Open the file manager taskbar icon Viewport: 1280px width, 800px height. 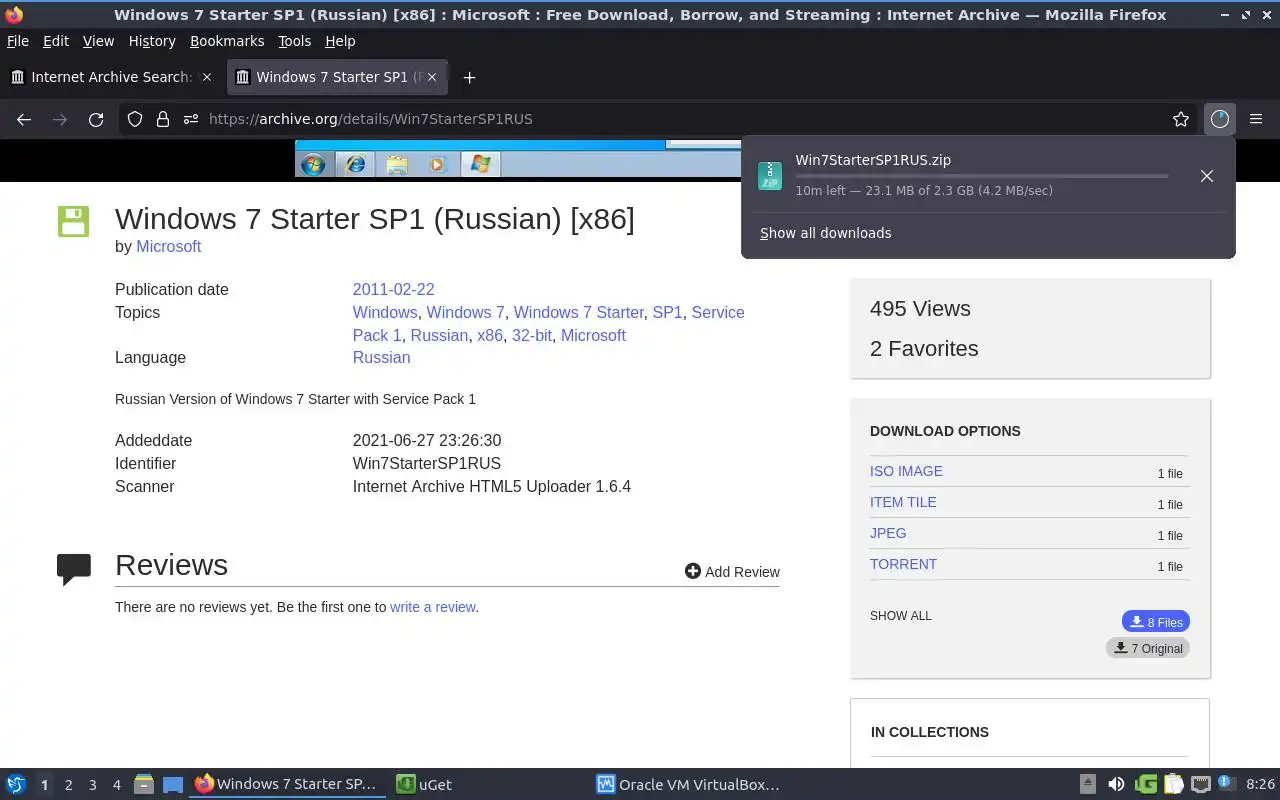point(143,784)
